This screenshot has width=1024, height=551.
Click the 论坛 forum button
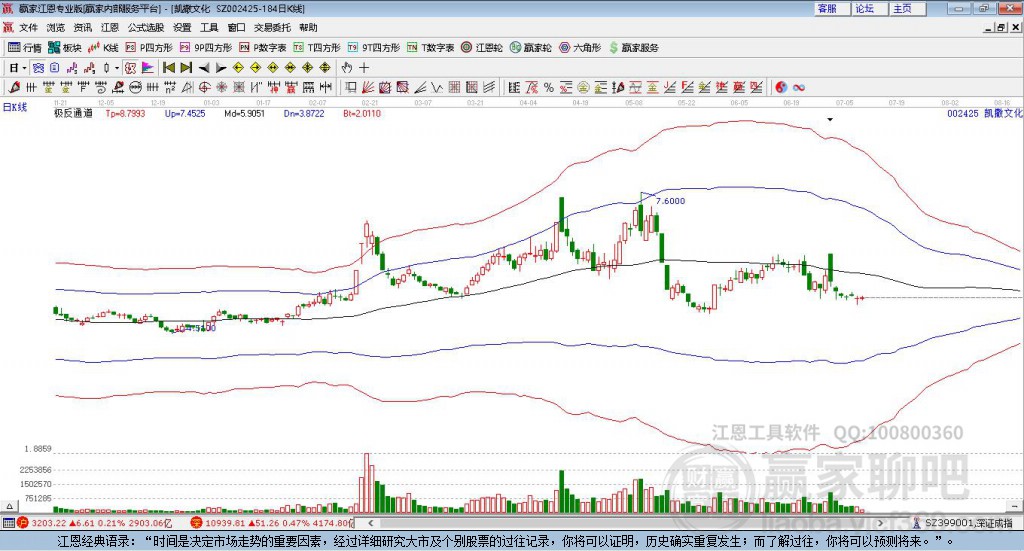[870, 8]
